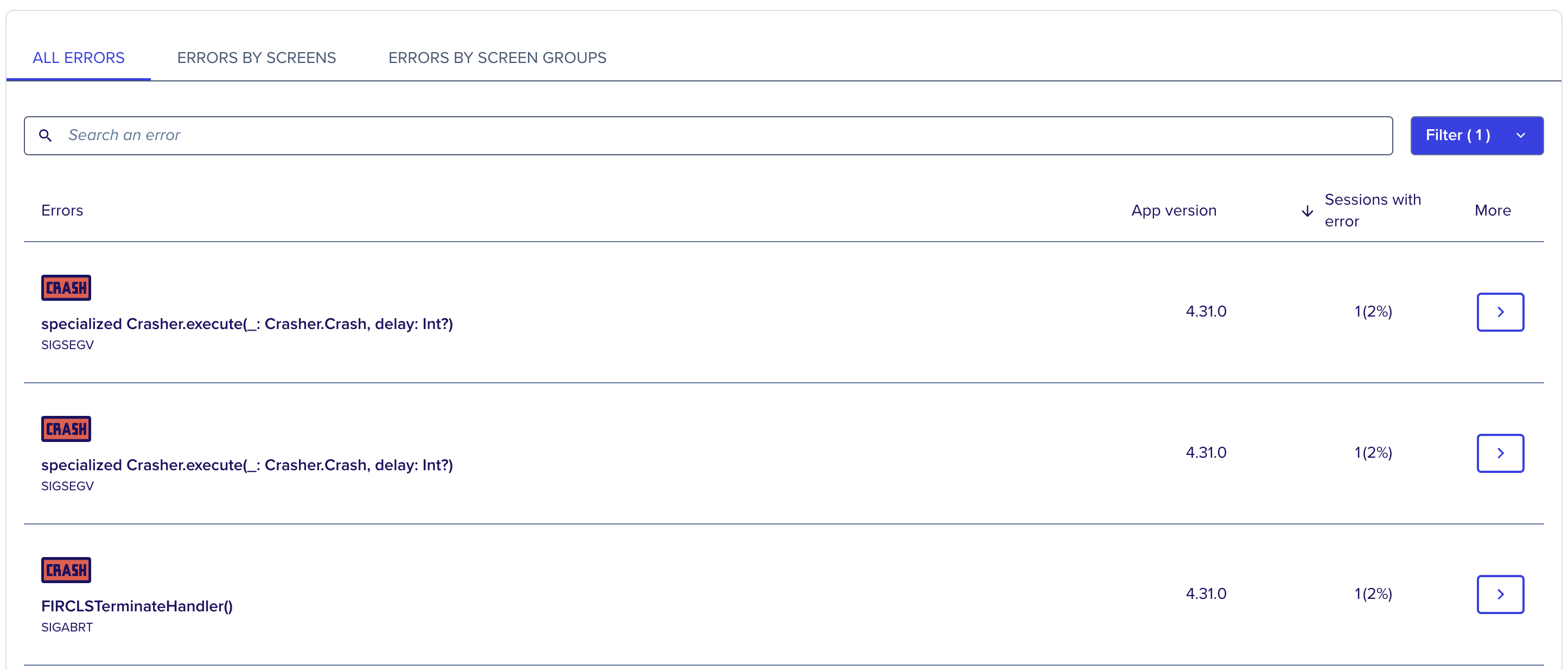Focus the Search an error field
Screen dimensions: 1568x670
point(708,135)
